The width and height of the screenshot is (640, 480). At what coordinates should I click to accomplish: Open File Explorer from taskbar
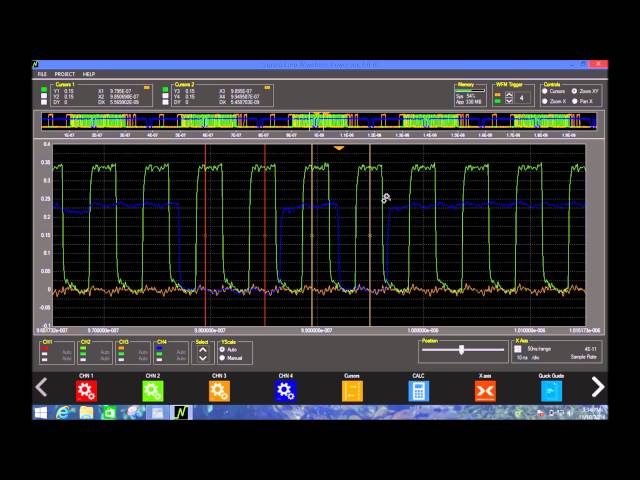pyautogui.click(x=86, y=413)
